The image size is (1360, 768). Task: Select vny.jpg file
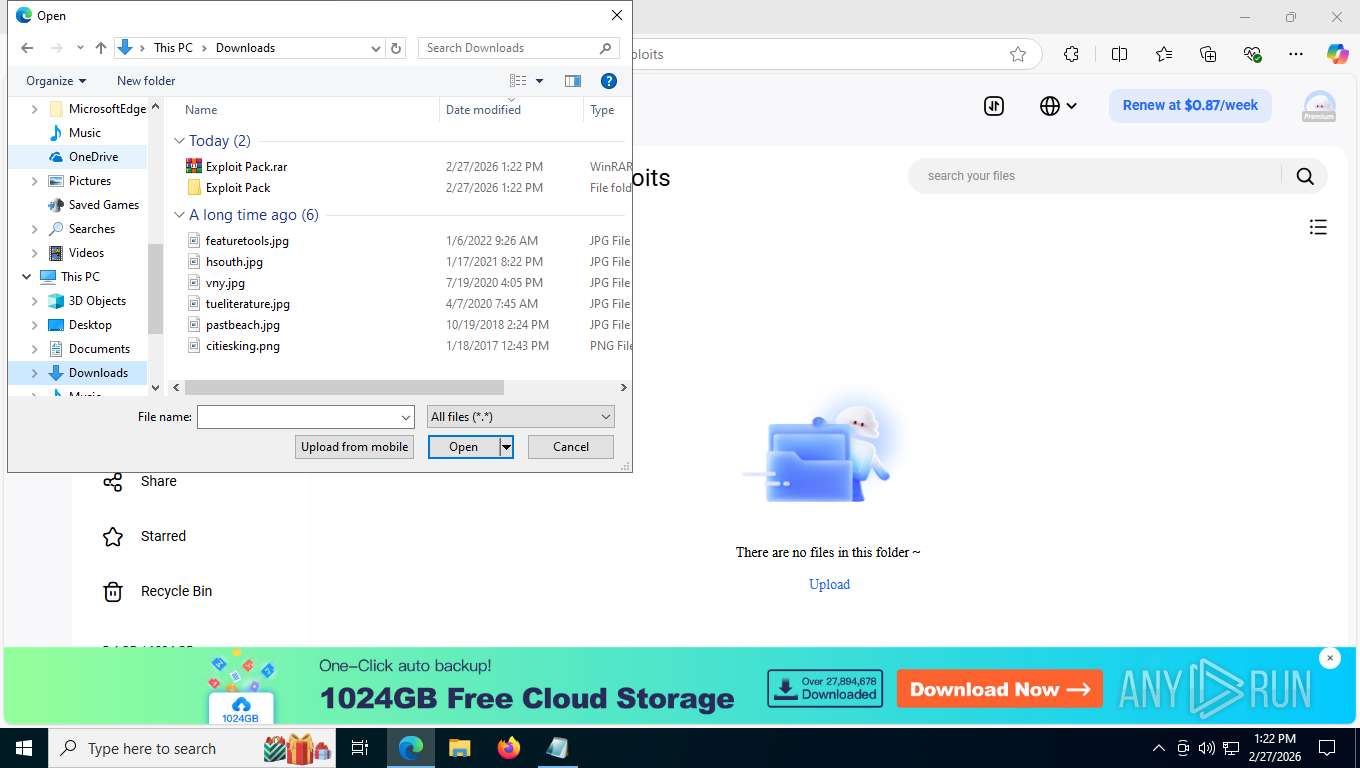point(225,283)
